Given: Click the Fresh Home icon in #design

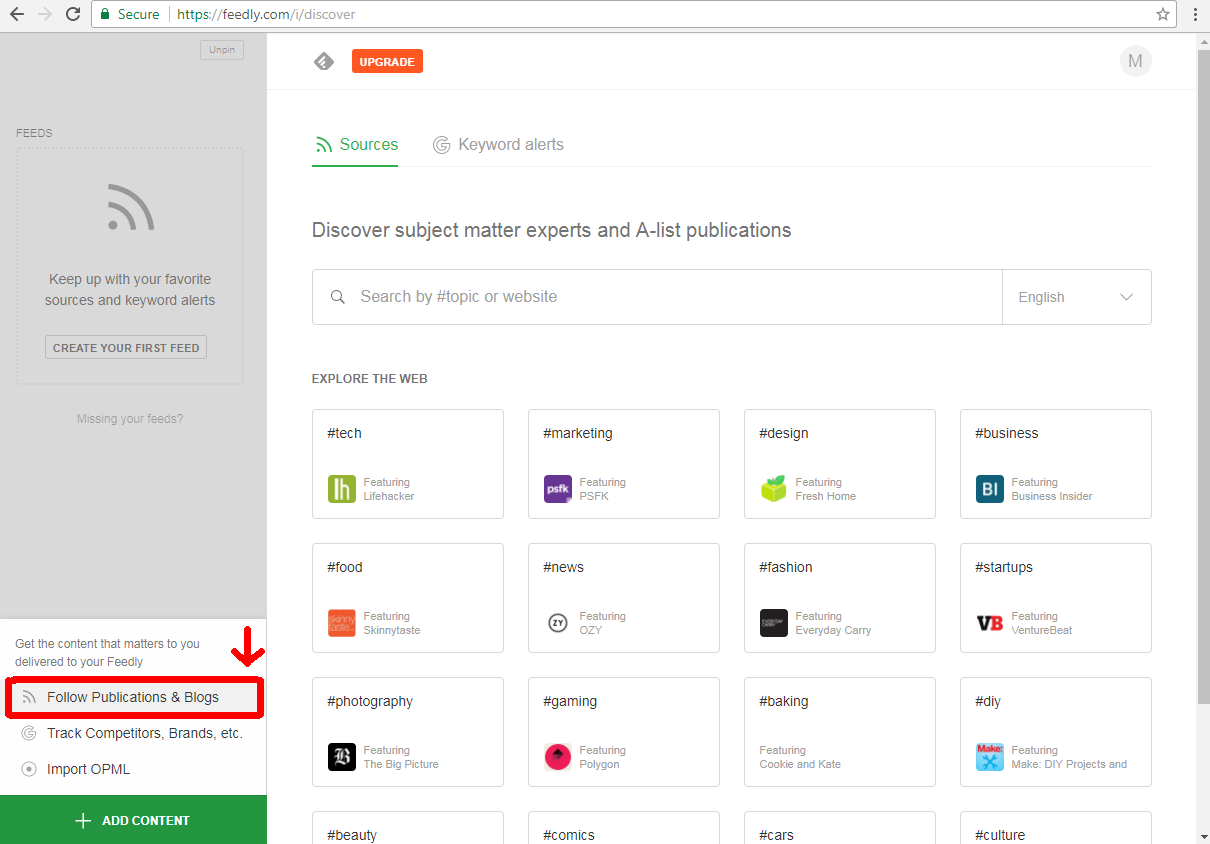Looking at the screenshot, I should [x=774, y=489].
